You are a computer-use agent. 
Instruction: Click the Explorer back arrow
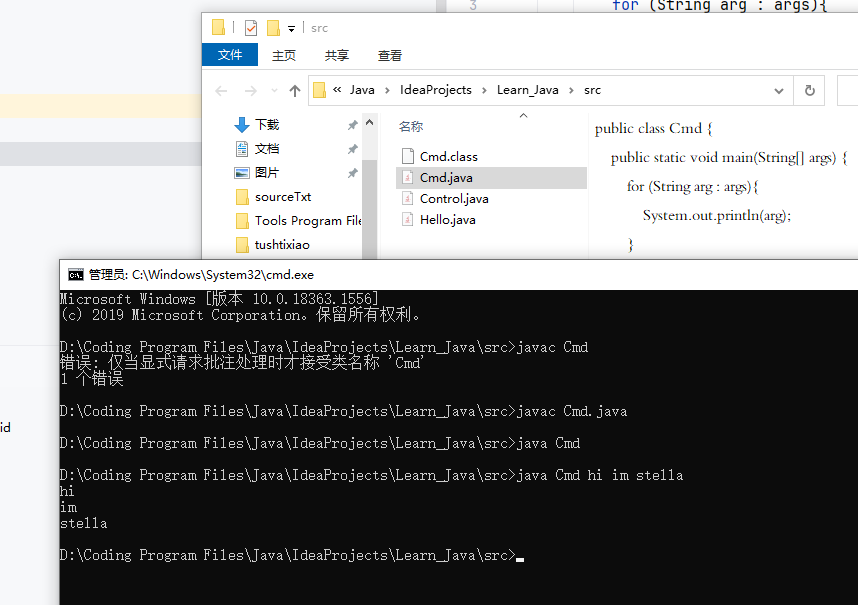click(221, 91)
